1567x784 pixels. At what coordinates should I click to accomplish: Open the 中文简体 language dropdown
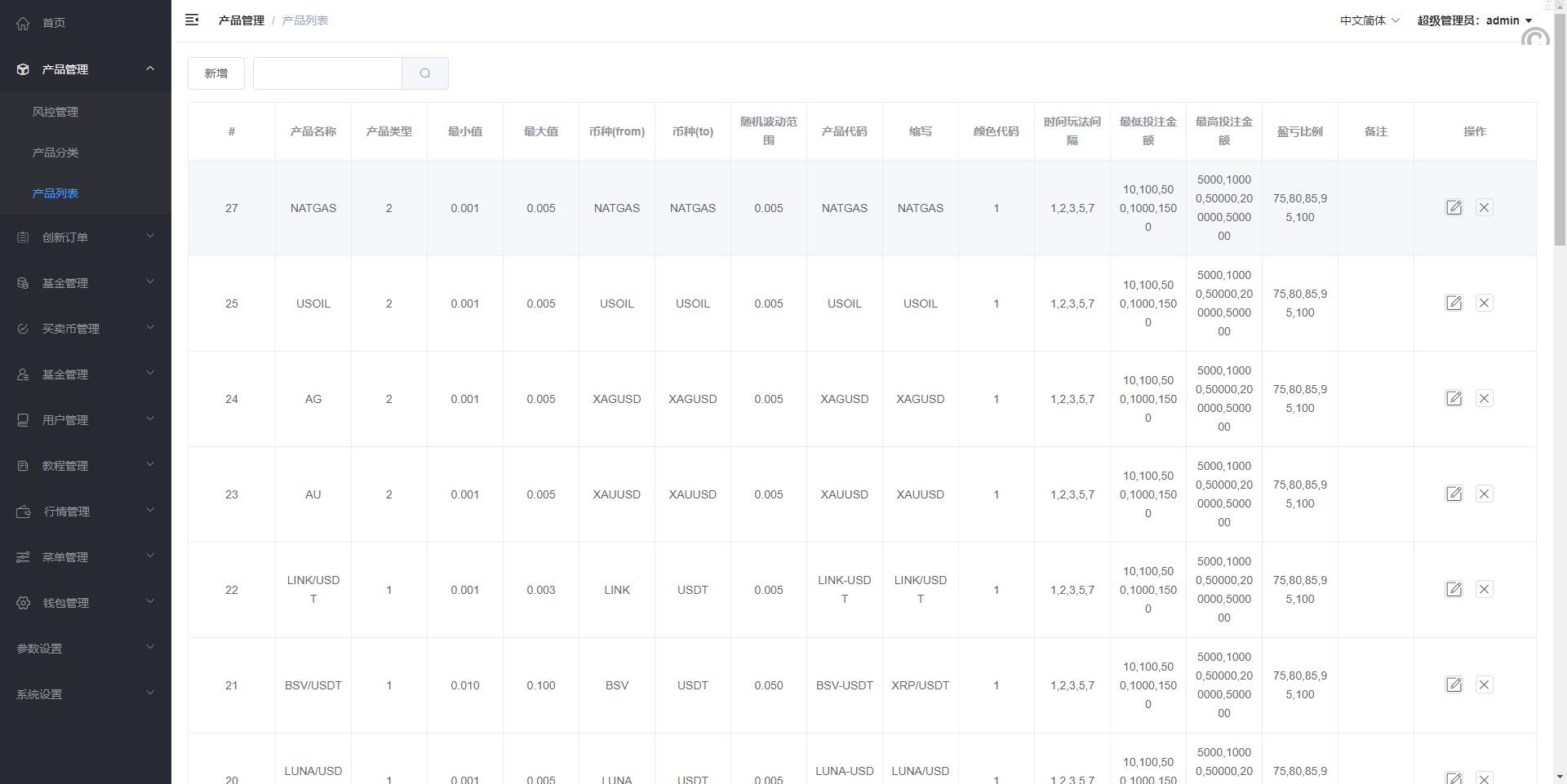[x=1369, y=20]
